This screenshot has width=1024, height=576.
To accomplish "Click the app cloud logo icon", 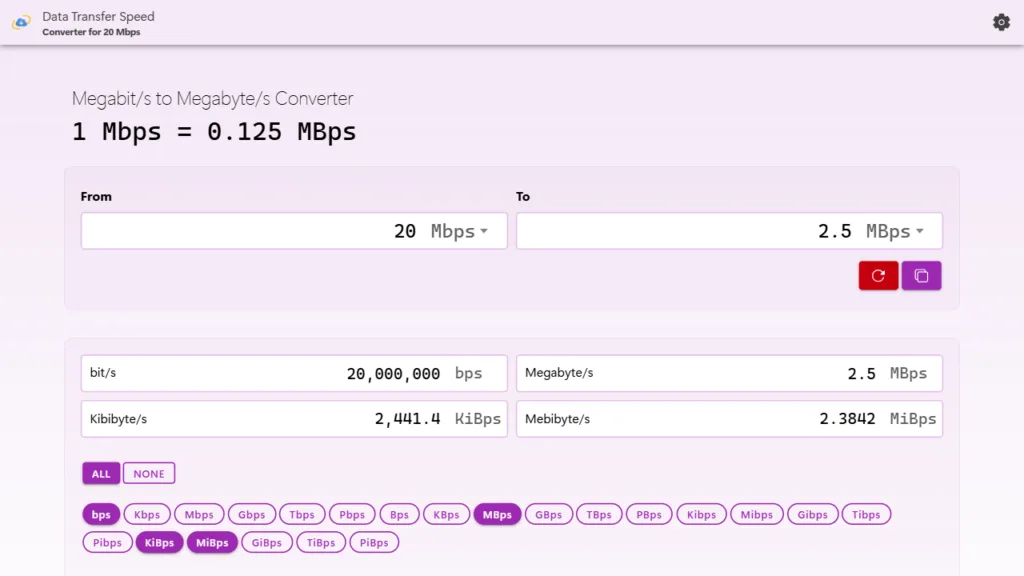I will pyautogui.click(x=21, y=22).
